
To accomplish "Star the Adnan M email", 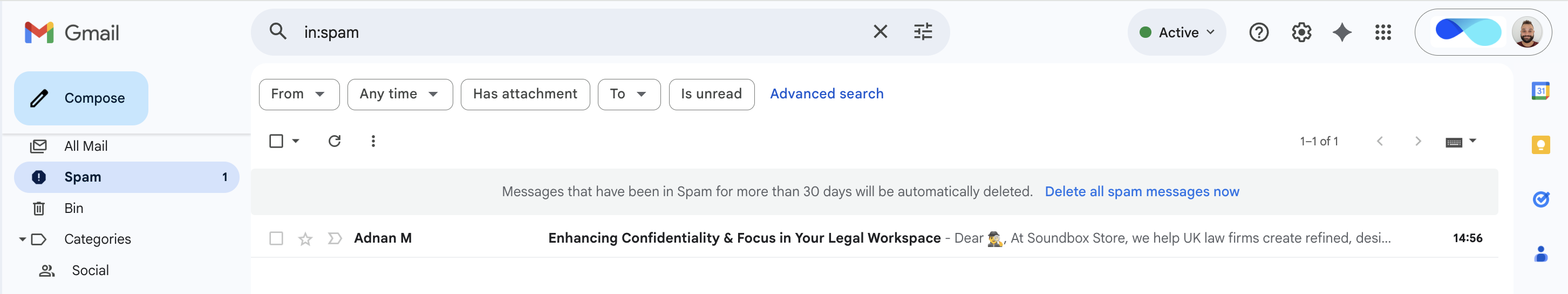I will 305,238.
